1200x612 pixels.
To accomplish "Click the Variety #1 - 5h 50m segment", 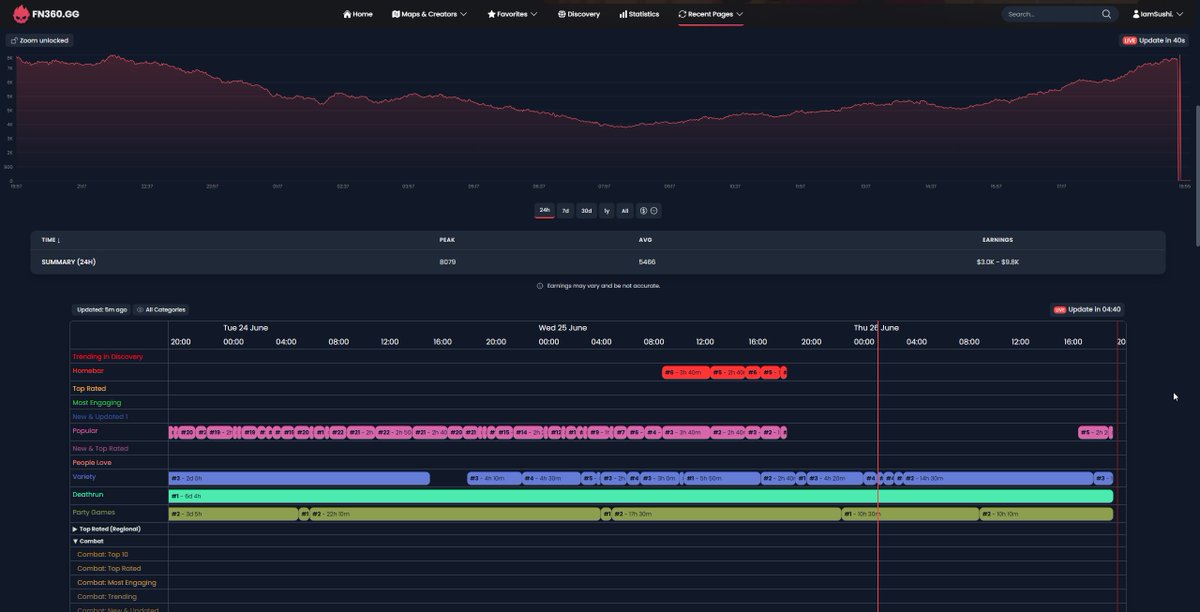I will [722, 479].
